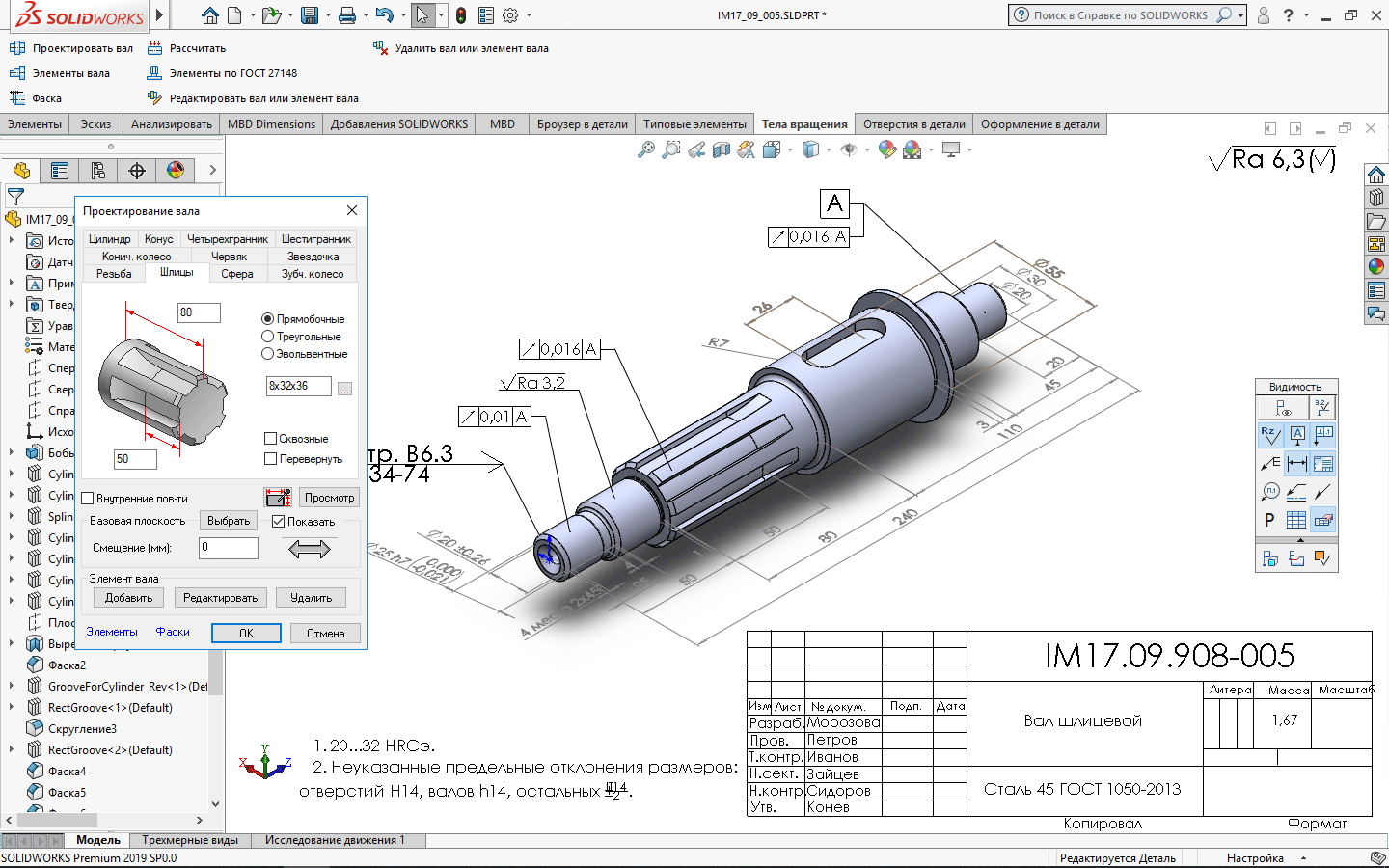This screenshot has height=868, width=1389.
Task: Click the Смещение offset input field
Action: pos(229,548)
